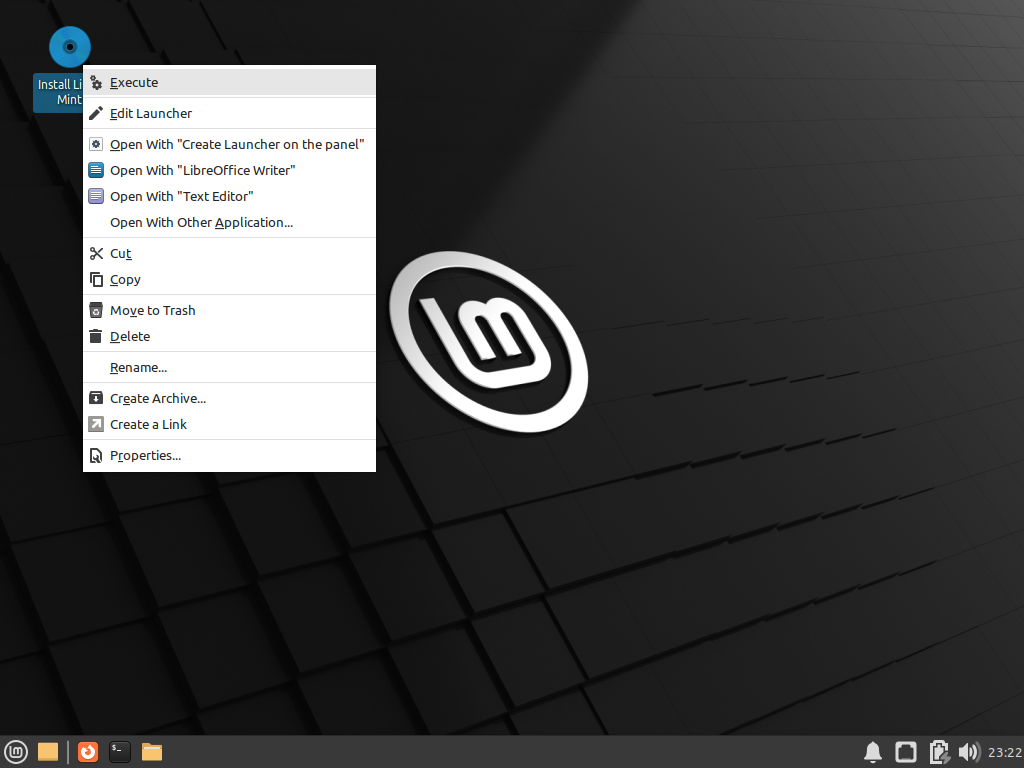The height and width of the screenshot is (768, 1024).
Task: Click the Create Archive... icon
Action: click(96, 398)
